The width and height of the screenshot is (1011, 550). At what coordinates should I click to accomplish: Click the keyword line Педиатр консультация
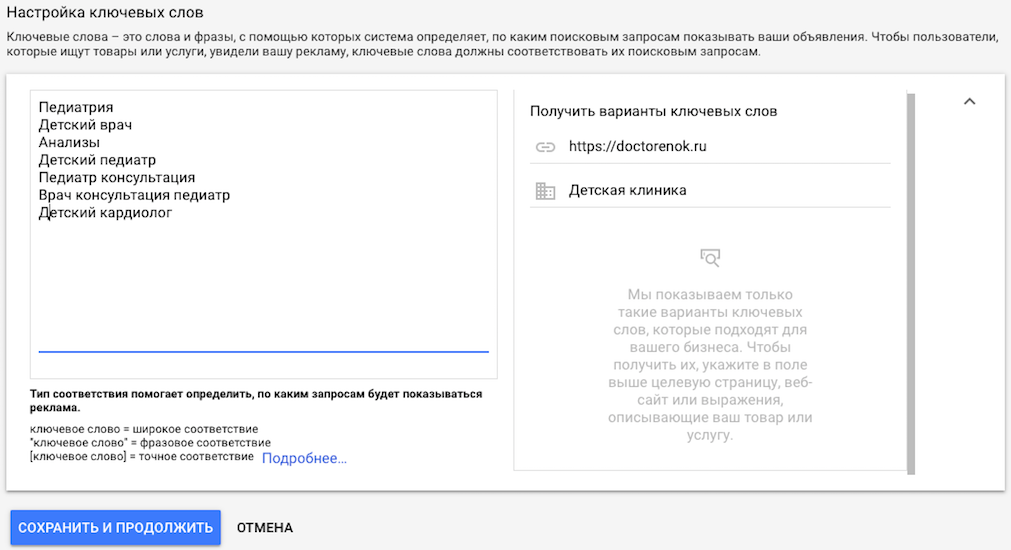(117, 177)
